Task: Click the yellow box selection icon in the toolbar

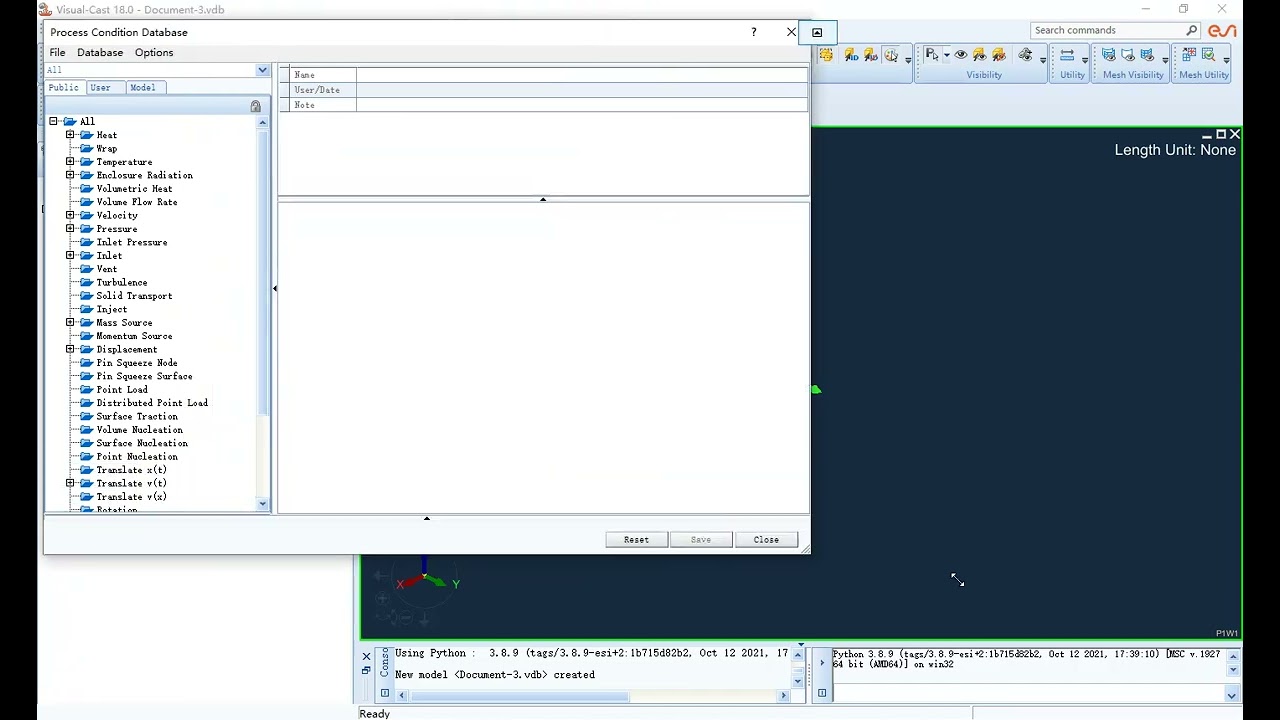Action: click(826, 56)
